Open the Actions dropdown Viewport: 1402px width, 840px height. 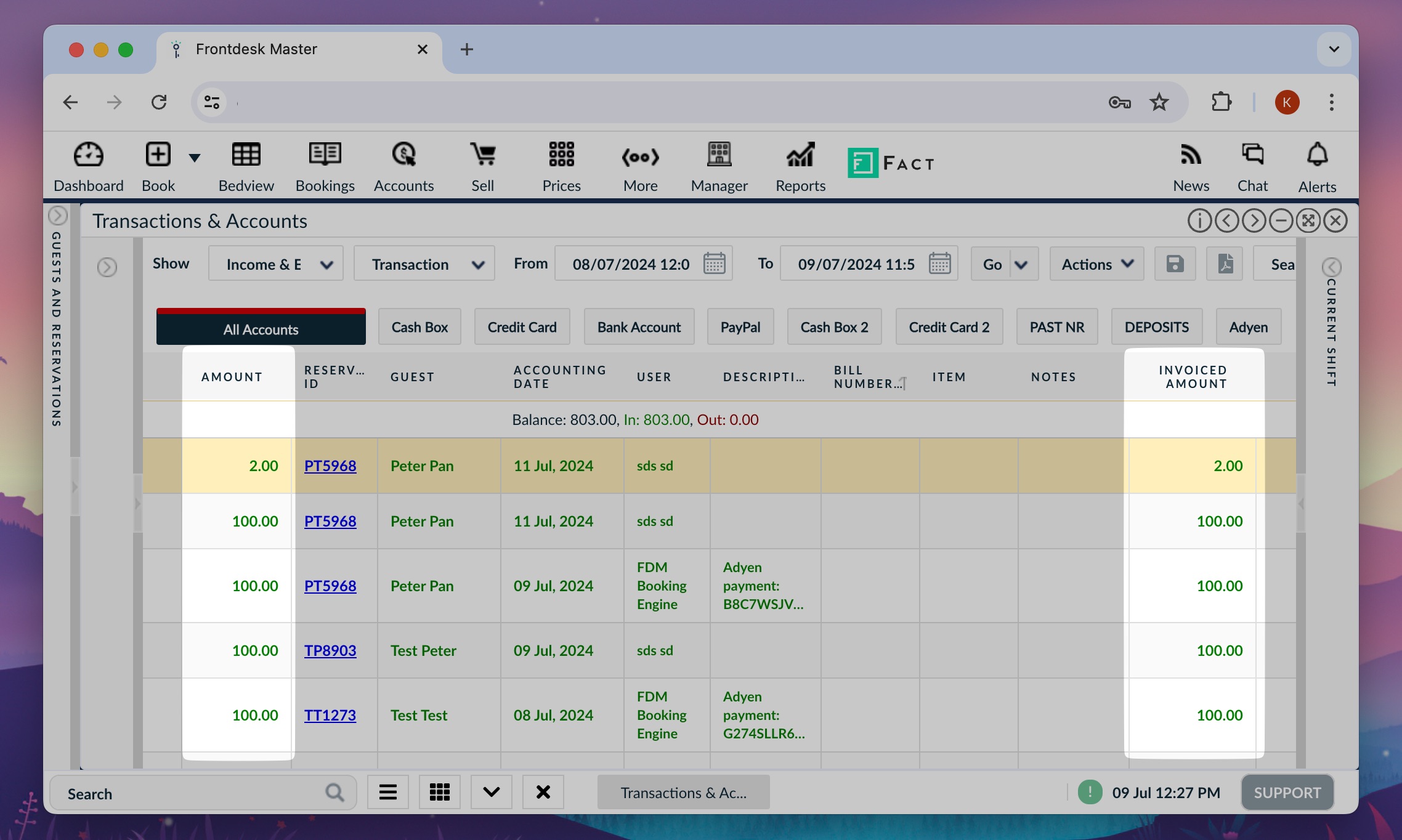(x=1096, y=264)
